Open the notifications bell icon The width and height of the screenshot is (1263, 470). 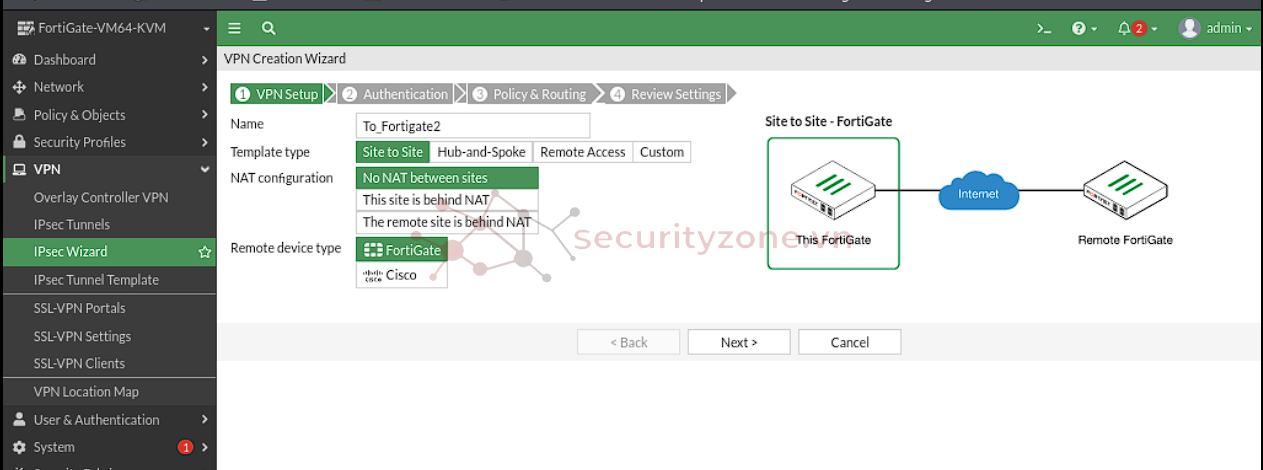pos(1124,29)
